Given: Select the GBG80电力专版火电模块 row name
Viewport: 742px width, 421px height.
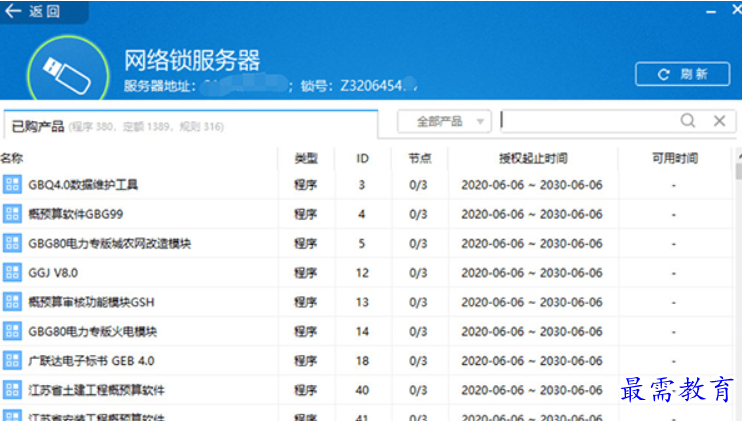Looking at the screenshot, I should click(92, 331).
